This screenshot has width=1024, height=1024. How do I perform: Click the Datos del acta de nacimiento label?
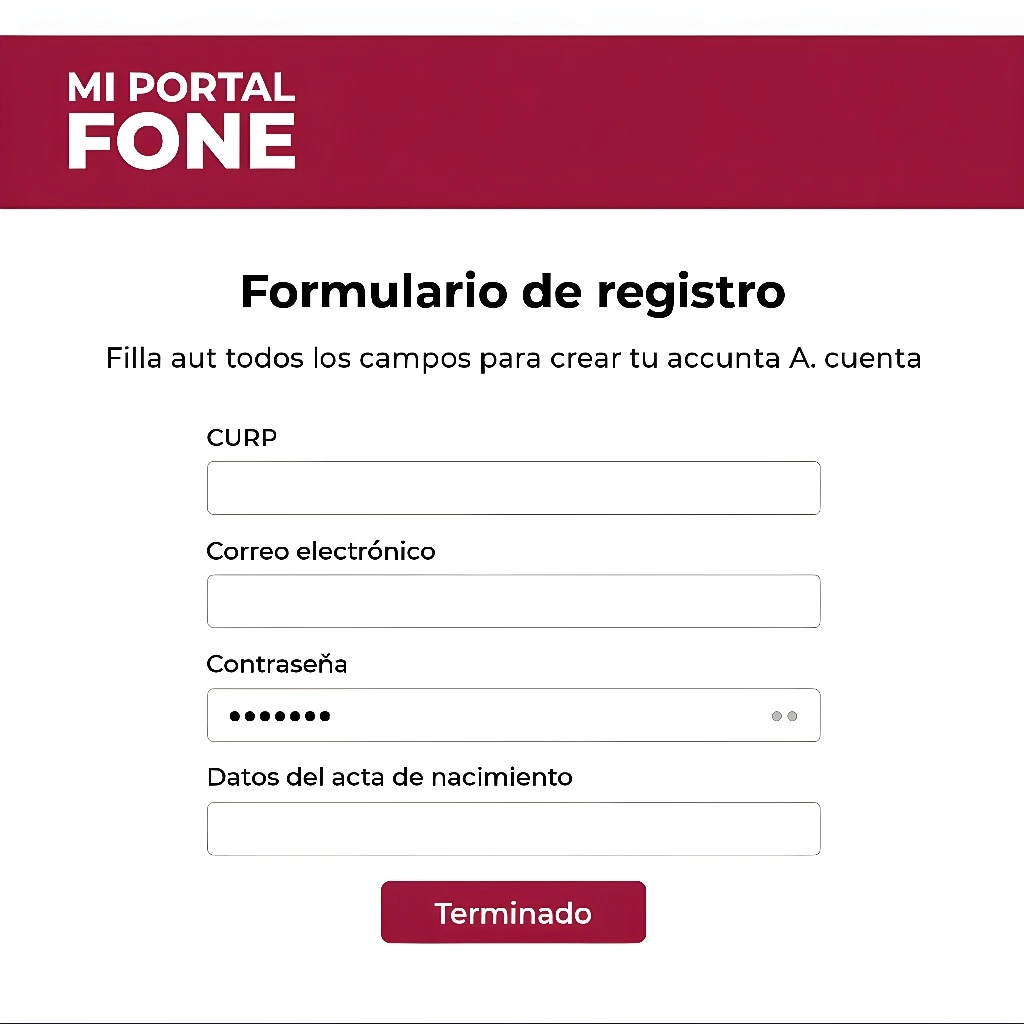(389, 777)
